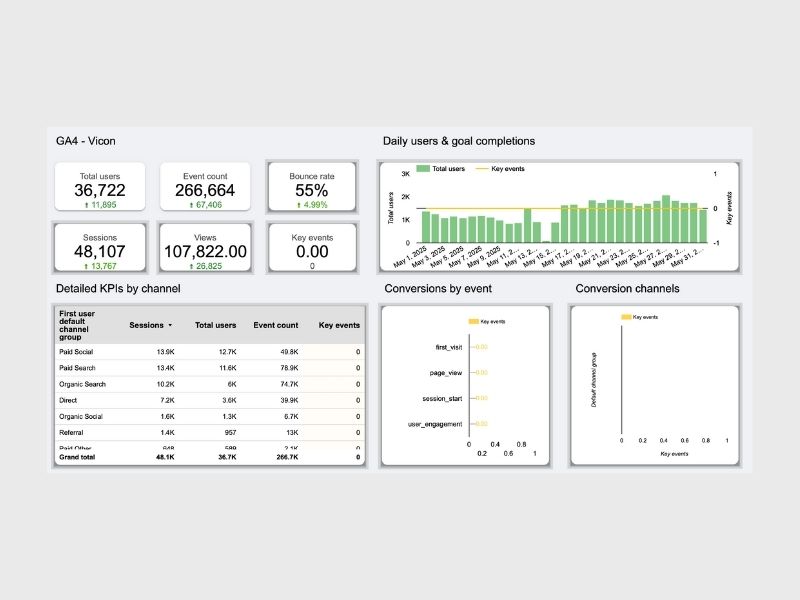Click the tallest green bar in daily chart
This screenshot has height=600, width=800.
pyautogui.click(x=666, y=219)
